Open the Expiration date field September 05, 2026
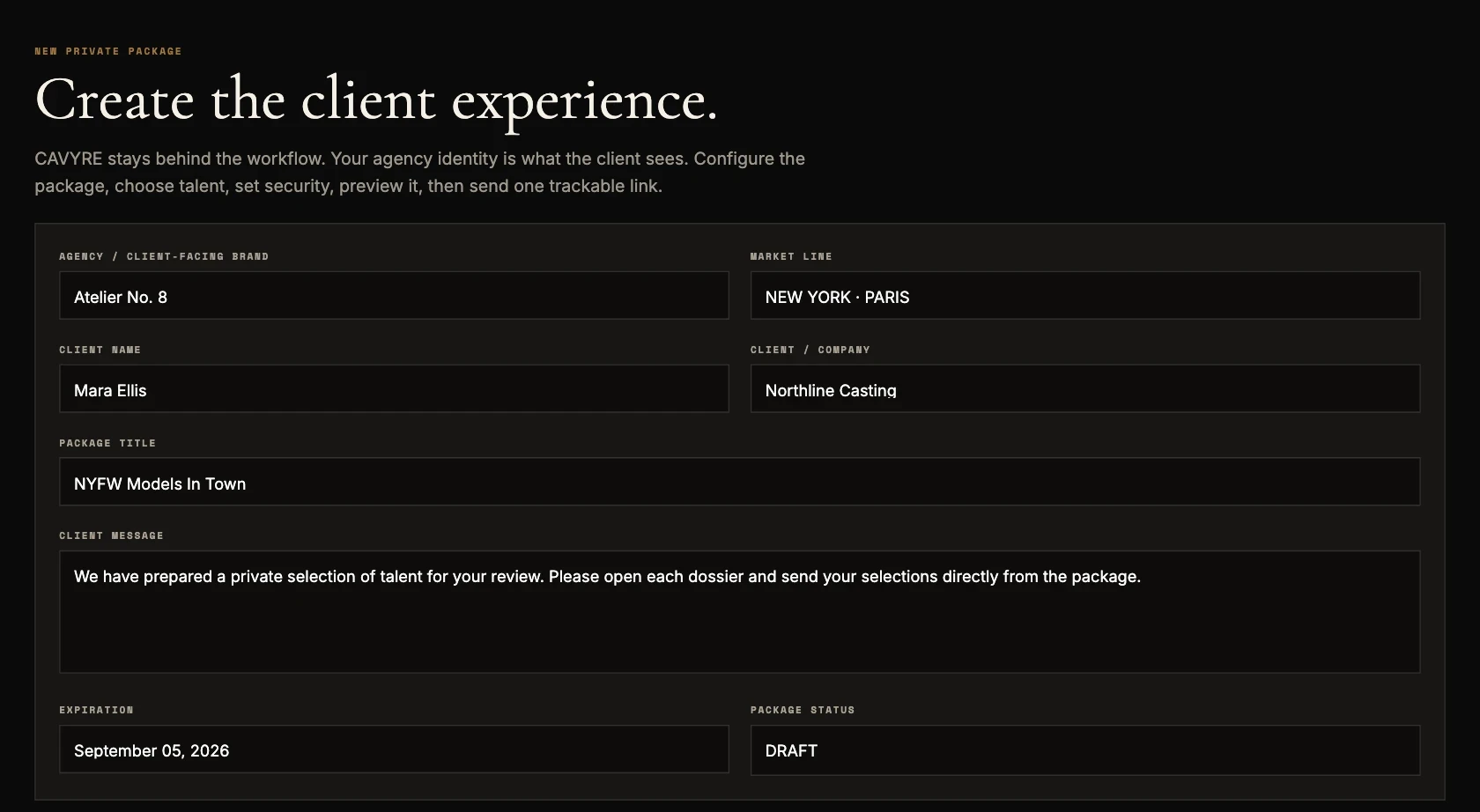 point(394,749)
